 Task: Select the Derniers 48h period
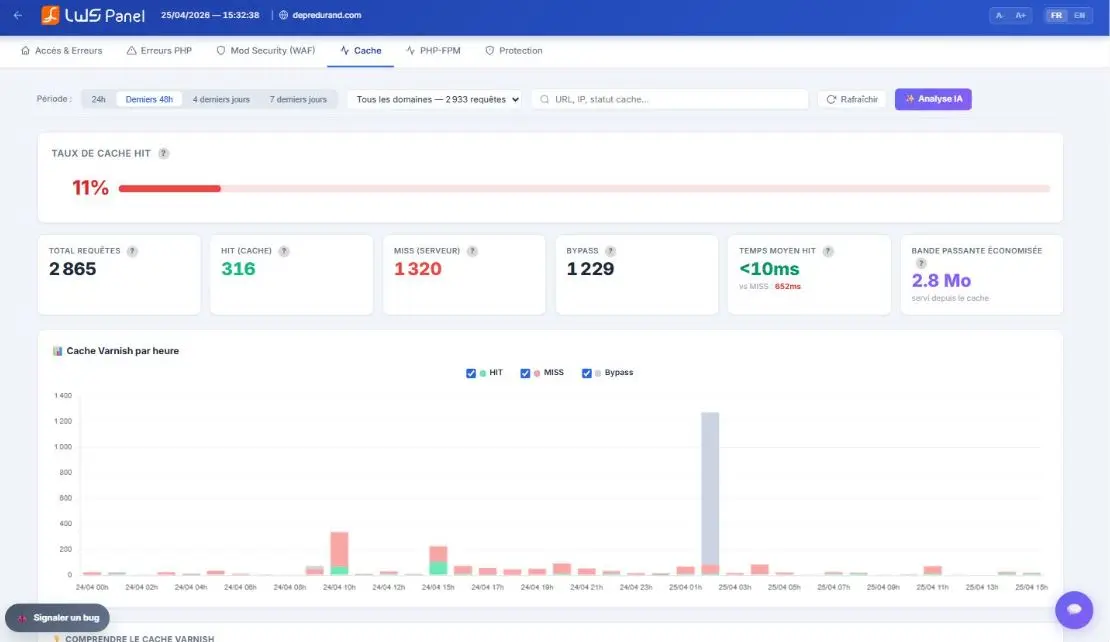pos(149,99)
